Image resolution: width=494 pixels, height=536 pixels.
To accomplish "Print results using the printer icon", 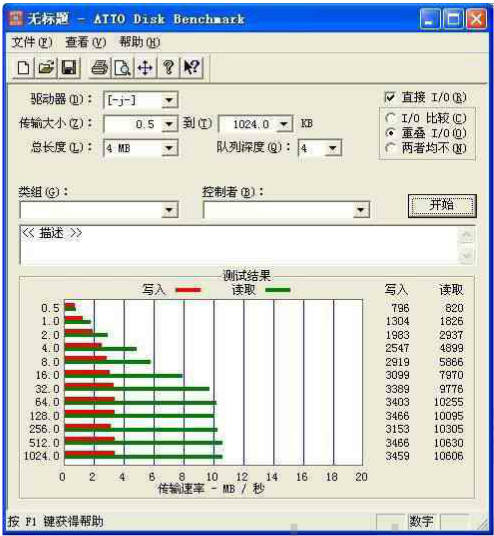I will pos(99,68).
